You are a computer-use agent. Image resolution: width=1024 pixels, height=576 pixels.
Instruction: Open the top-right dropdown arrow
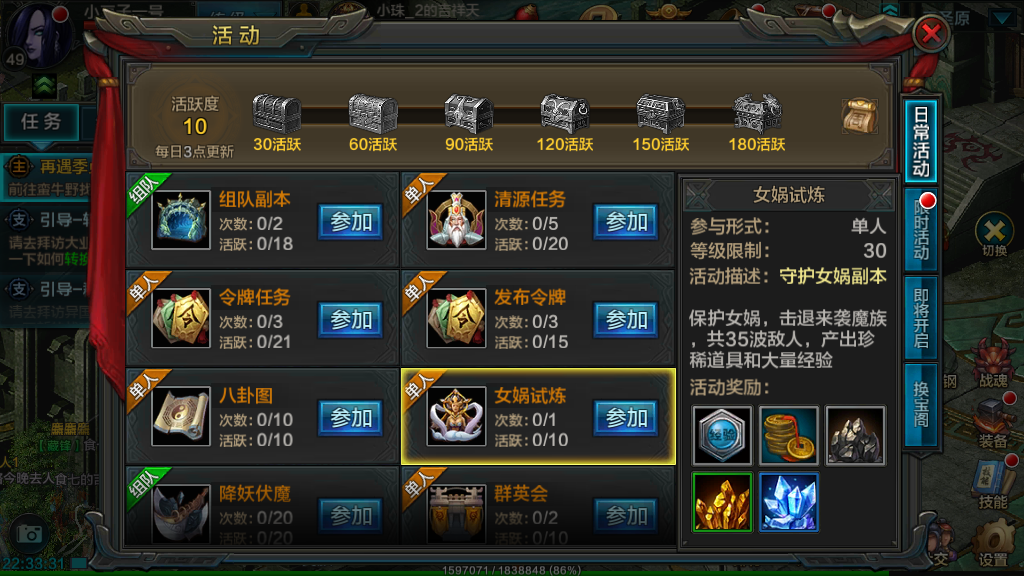1004,18
